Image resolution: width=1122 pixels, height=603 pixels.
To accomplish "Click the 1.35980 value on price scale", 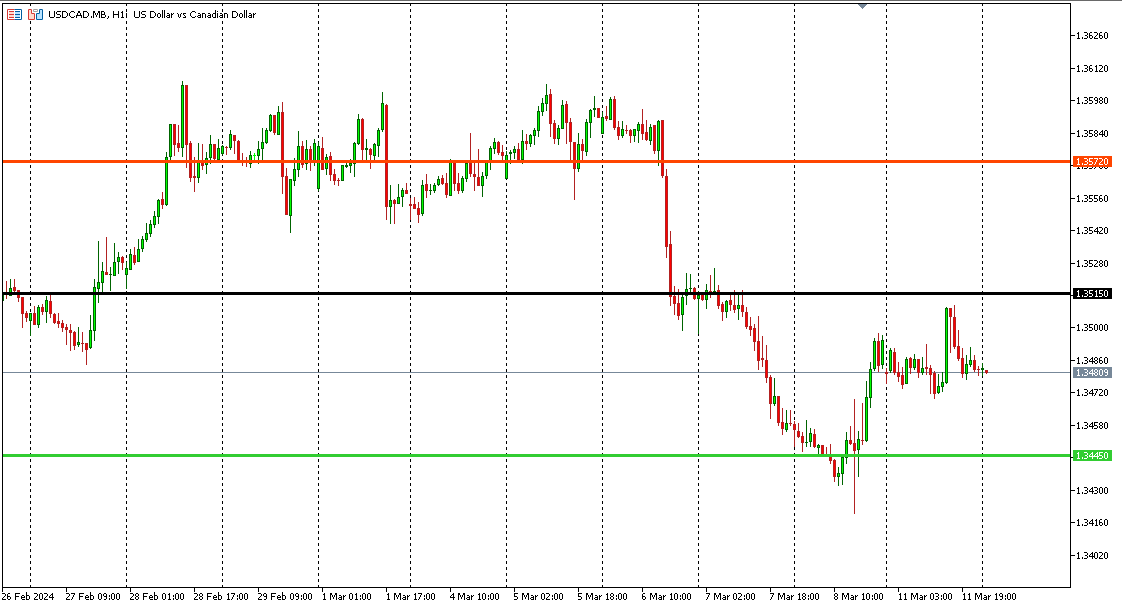I will (1093, 101).
